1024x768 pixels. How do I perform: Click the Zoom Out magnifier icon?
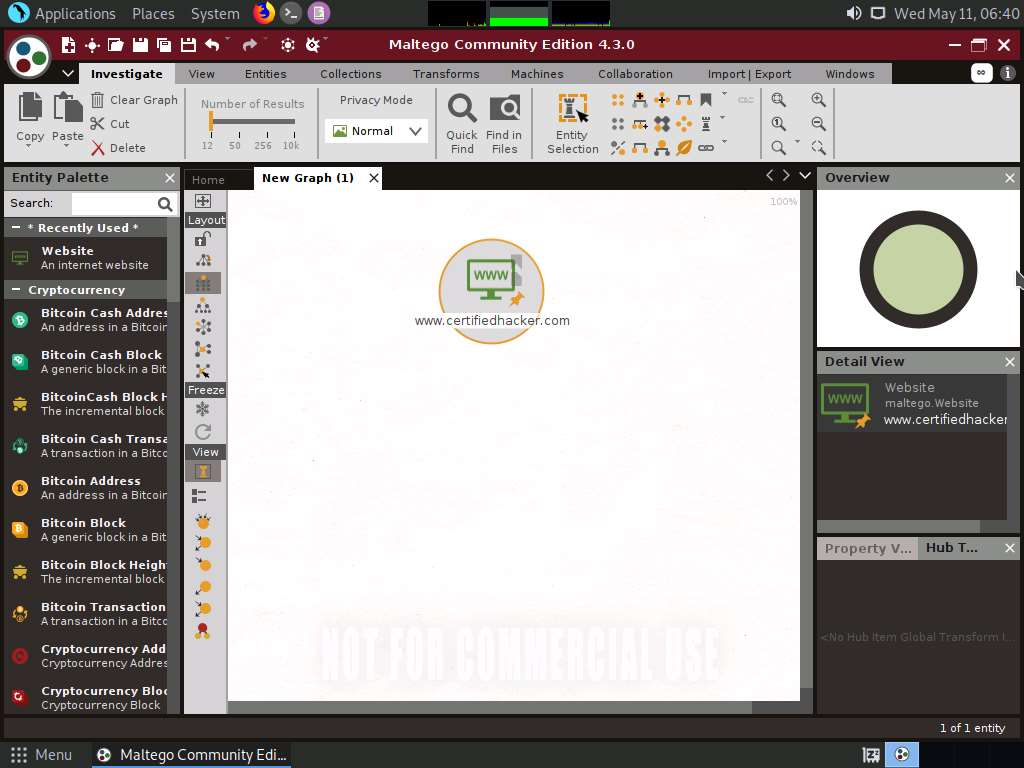coord(818,123)
